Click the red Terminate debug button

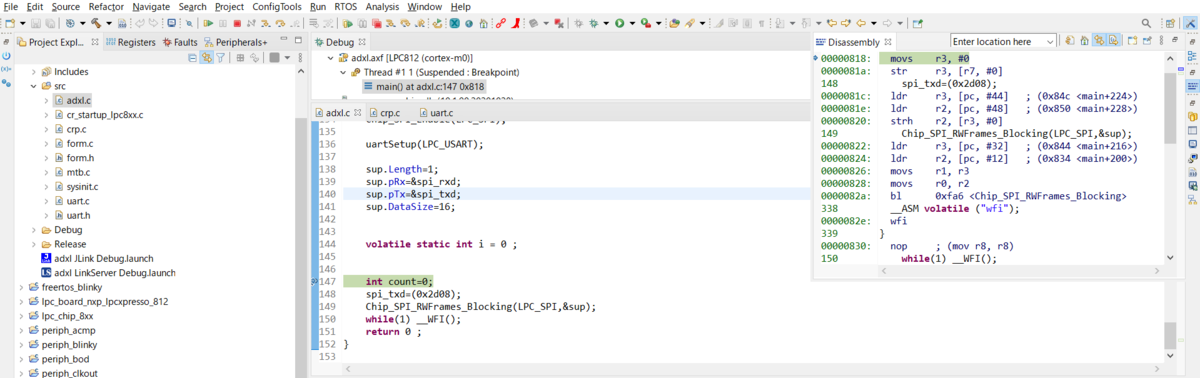237,22
